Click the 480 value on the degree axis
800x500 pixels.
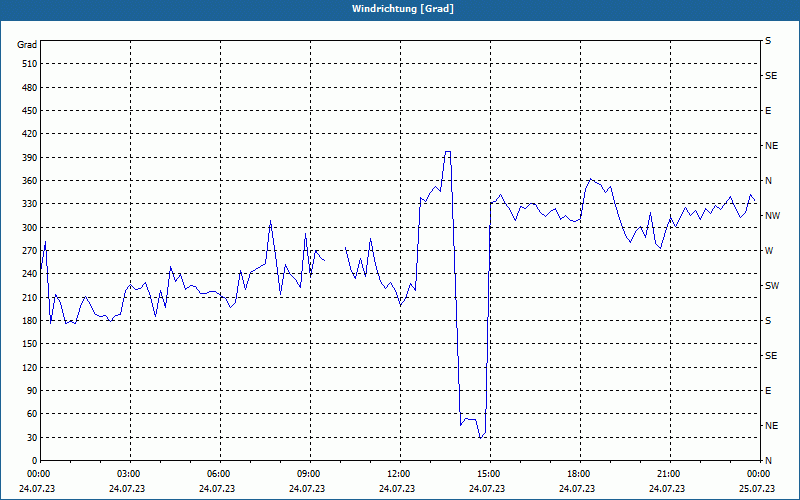point(29,88)
